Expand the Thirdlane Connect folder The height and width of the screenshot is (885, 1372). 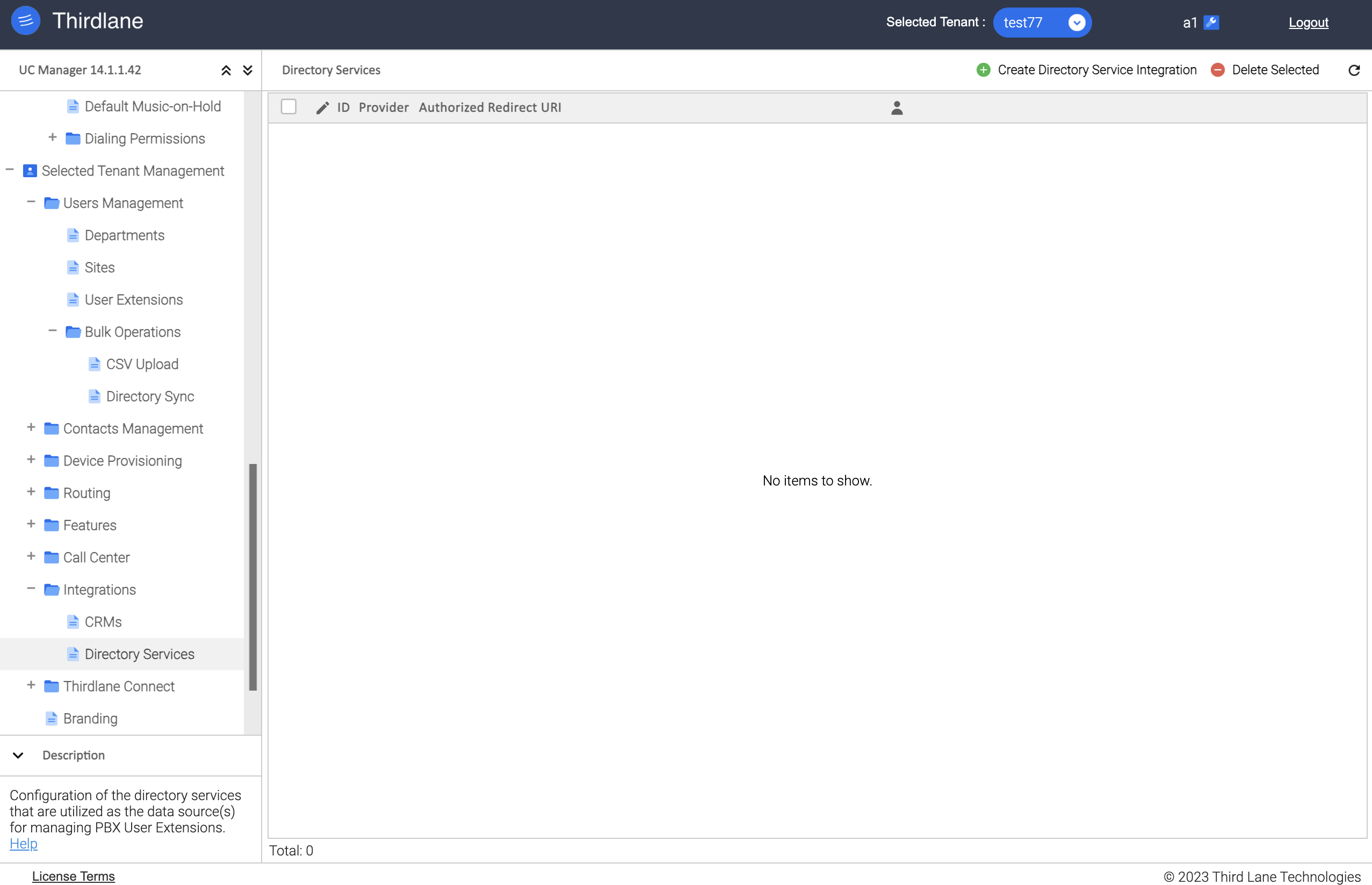point(29,686)
